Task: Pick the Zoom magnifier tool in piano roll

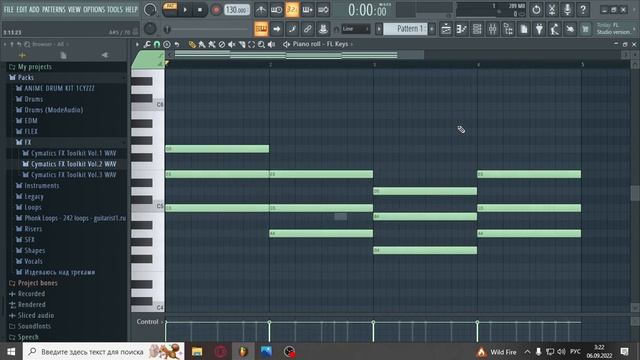Action: [x=261, y=44]
